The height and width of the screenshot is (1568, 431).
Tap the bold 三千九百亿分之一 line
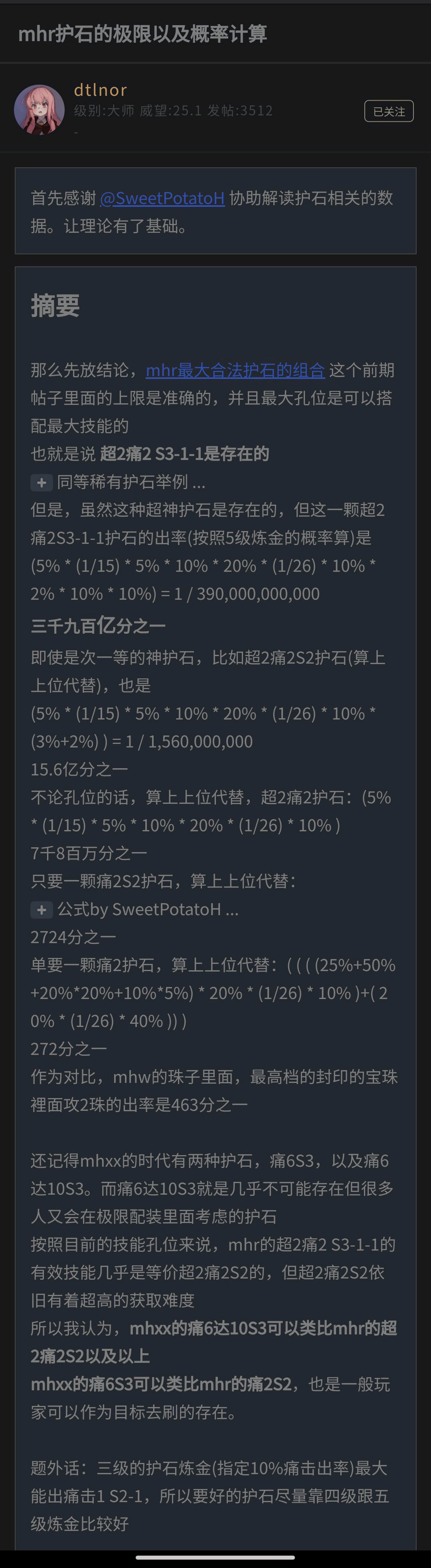pyautogui.click(x=98, y=626)
